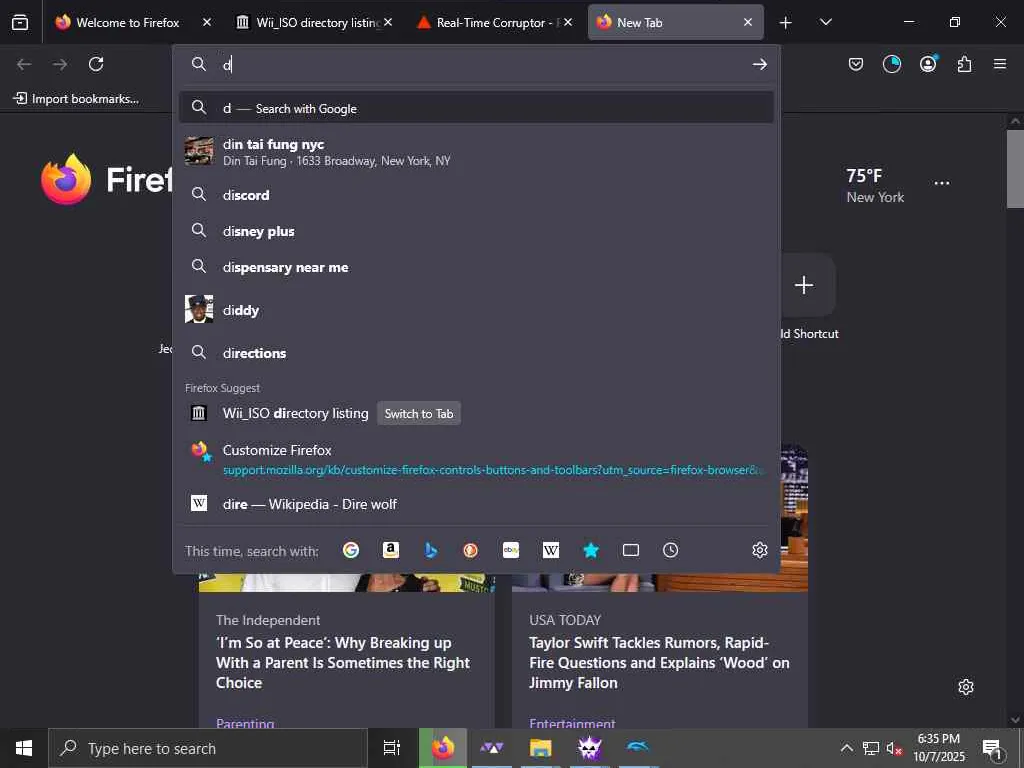The image size is (1024, 768).
Task: Select disney plus suggestion
Action: tap(476, 231)
